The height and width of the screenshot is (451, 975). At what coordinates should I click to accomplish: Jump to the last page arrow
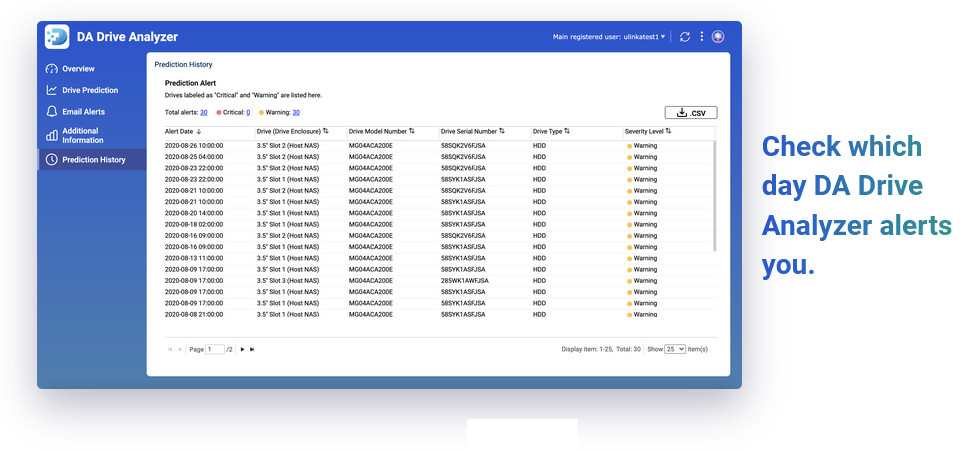coord(252,350)
